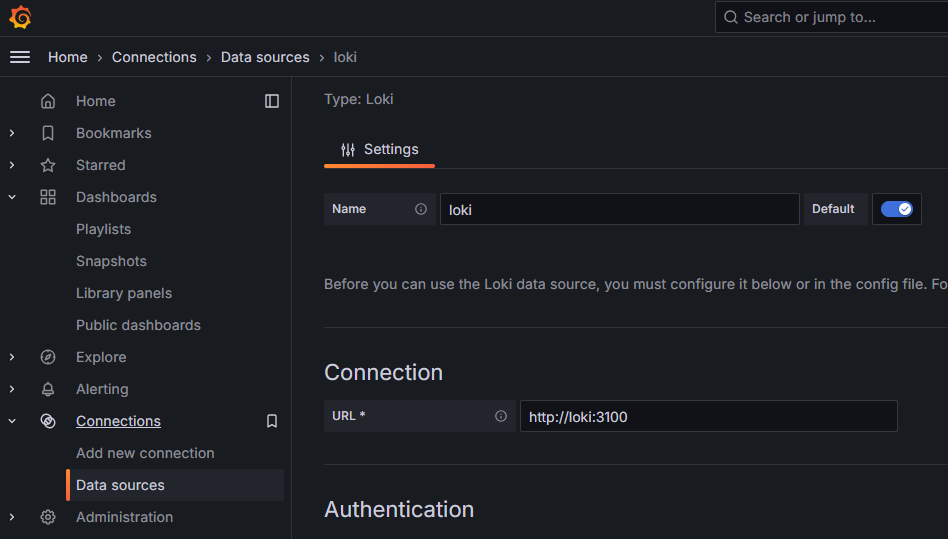The width and height of the screenshot is (948, 539).
Task: Click the Alerting bell icon
Action: click(x=48, y=389)
